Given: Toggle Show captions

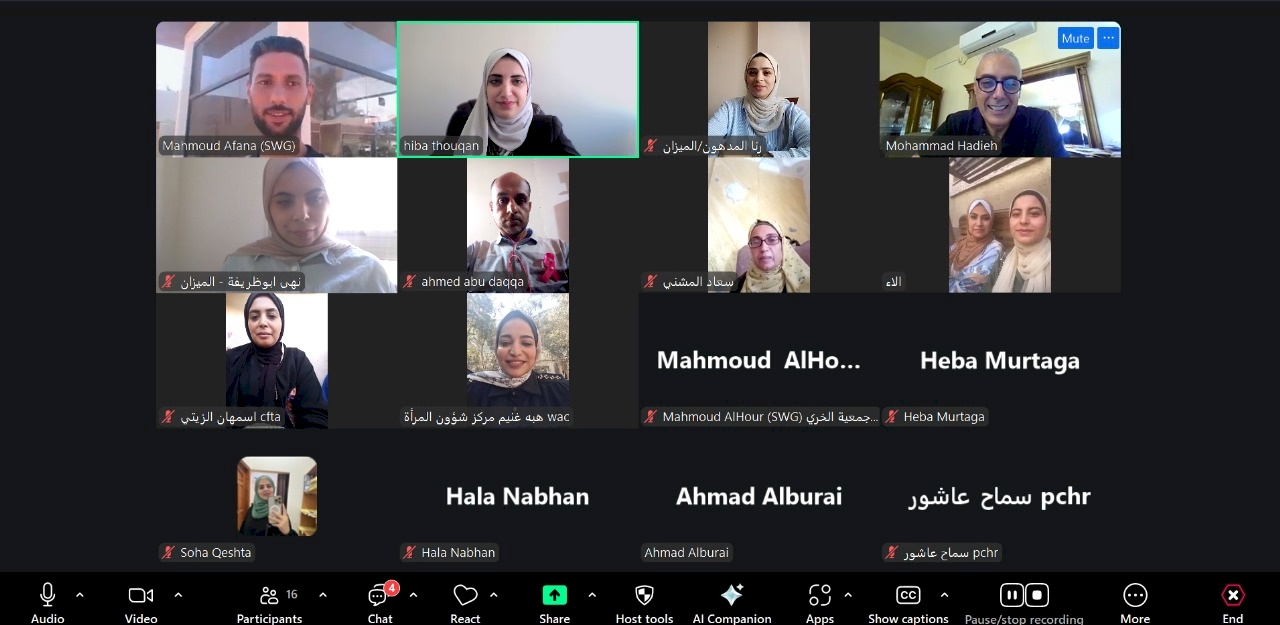Looking at the screenshot, I should [908, 595].
